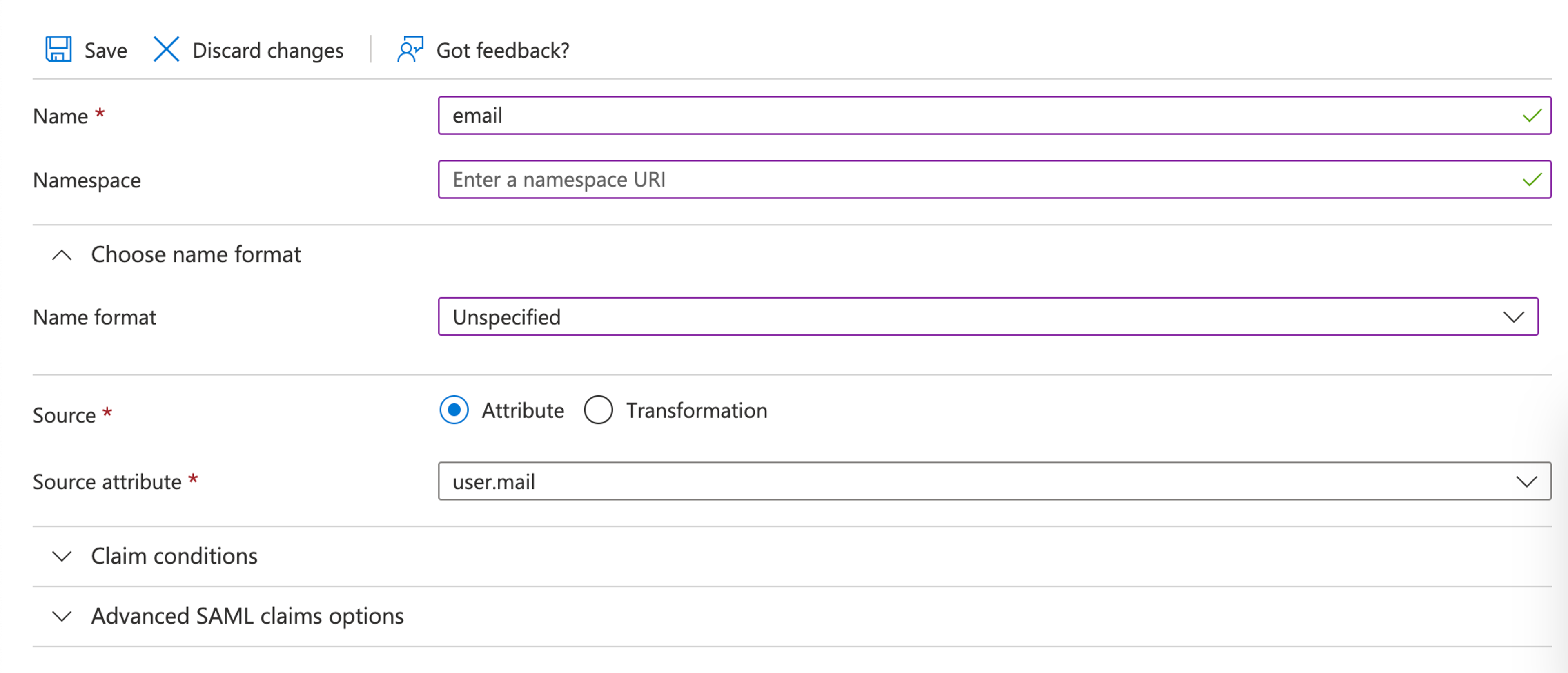
Task: Open the Source attribute dropdown
Action: (974, 482)
